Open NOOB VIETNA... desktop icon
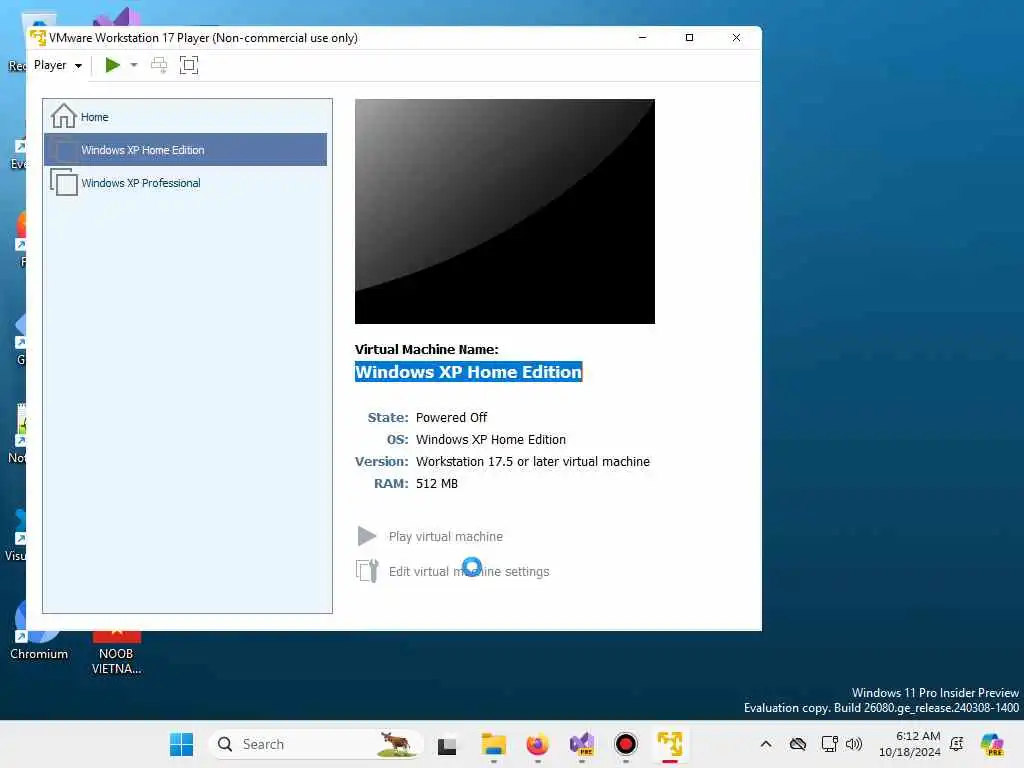Image resolution: width=1024 pixels, height=768 pixels. click(x=116, y=651)
